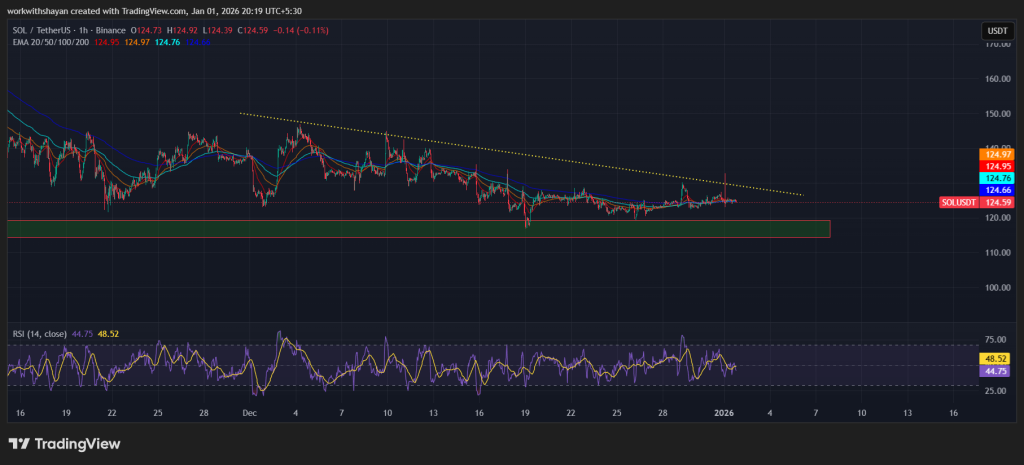Click the Dec label on time axis
This screenshot has height=465, width=1024.
249,412
